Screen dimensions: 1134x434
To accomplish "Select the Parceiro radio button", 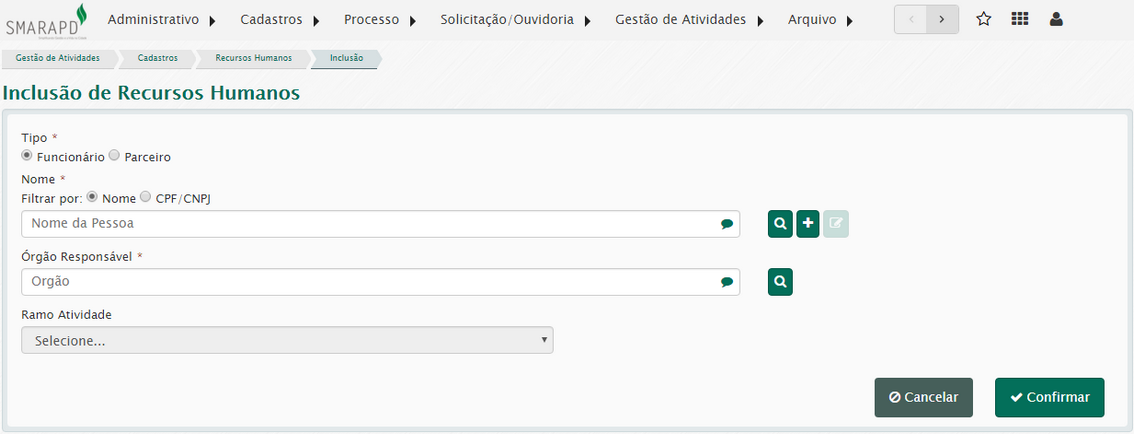I will [x=115, y=156].
